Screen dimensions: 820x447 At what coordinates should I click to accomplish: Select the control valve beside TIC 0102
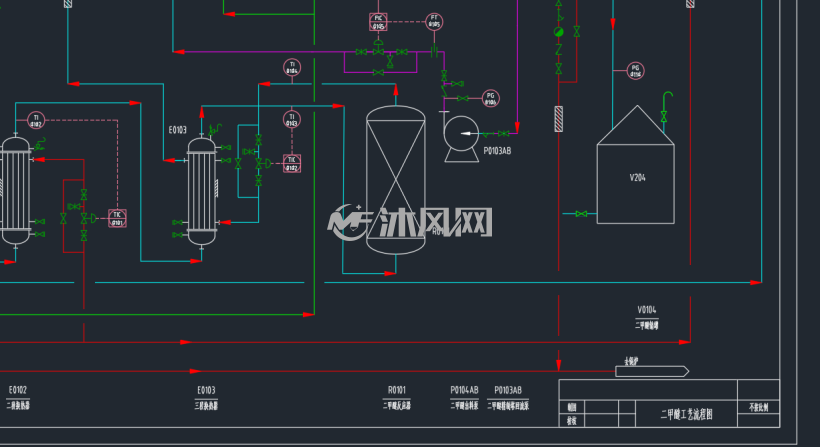(263, 164)
